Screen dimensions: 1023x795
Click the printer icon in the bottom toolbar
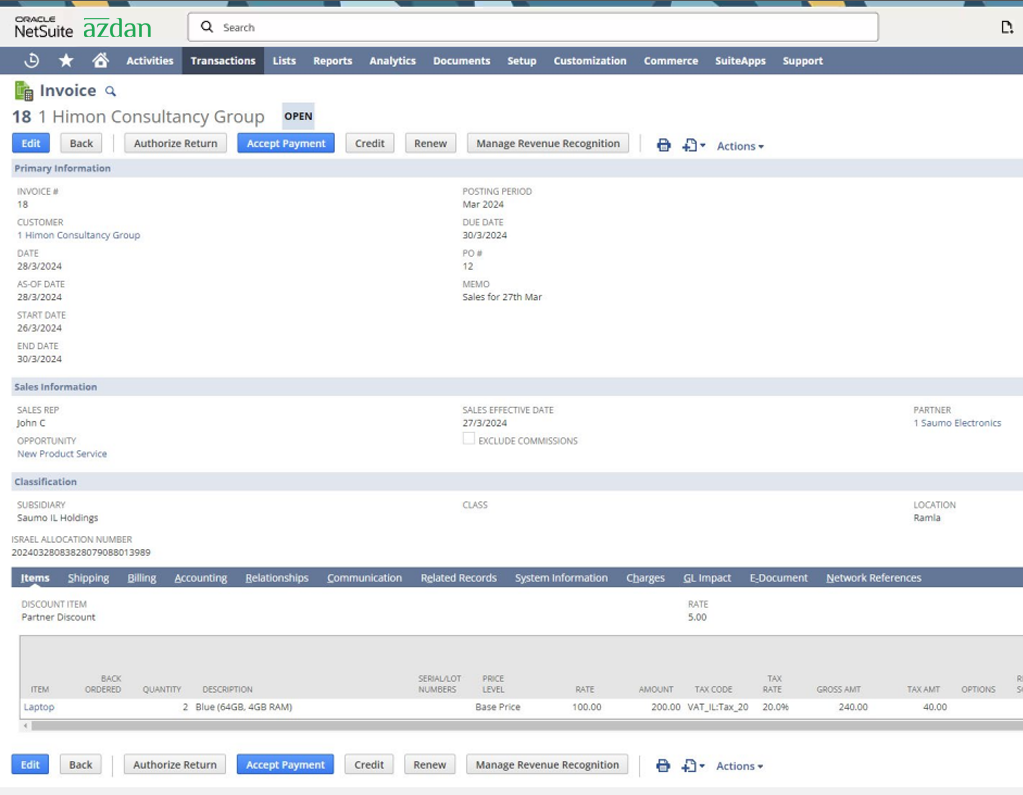coord(663,766)
